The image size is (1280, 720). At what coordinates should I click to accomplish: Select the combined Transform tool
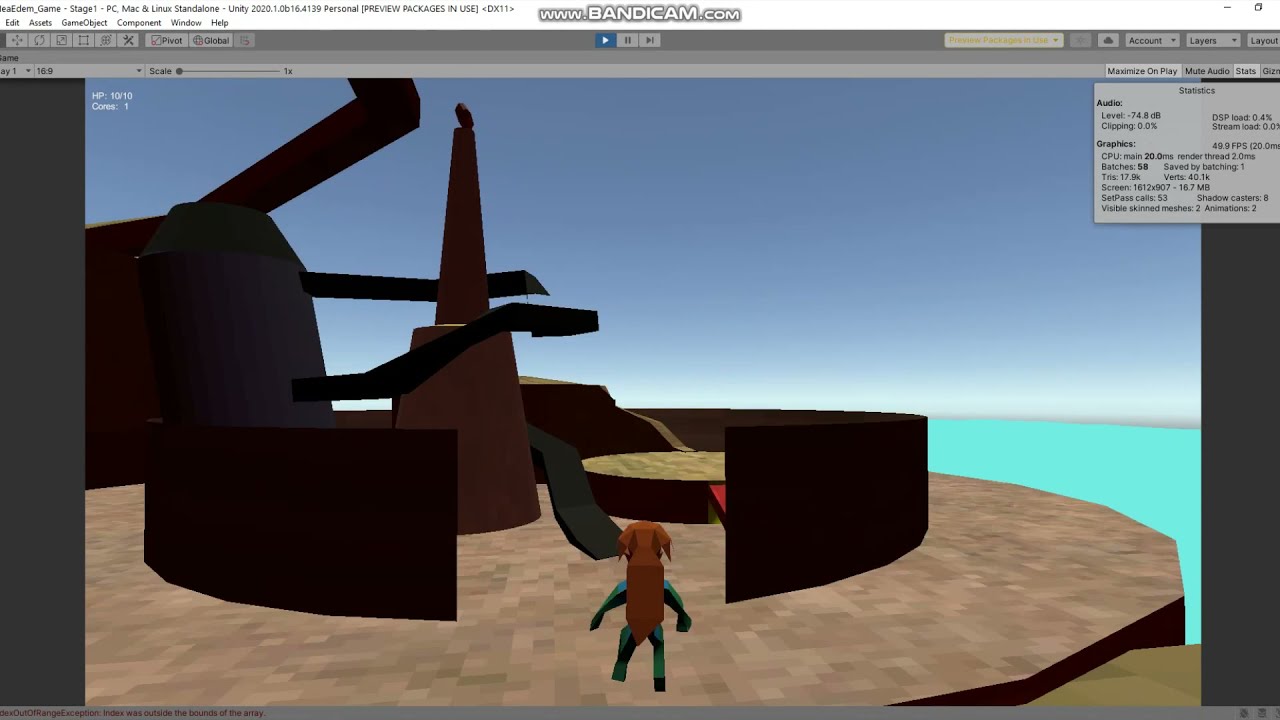point(105,40)
